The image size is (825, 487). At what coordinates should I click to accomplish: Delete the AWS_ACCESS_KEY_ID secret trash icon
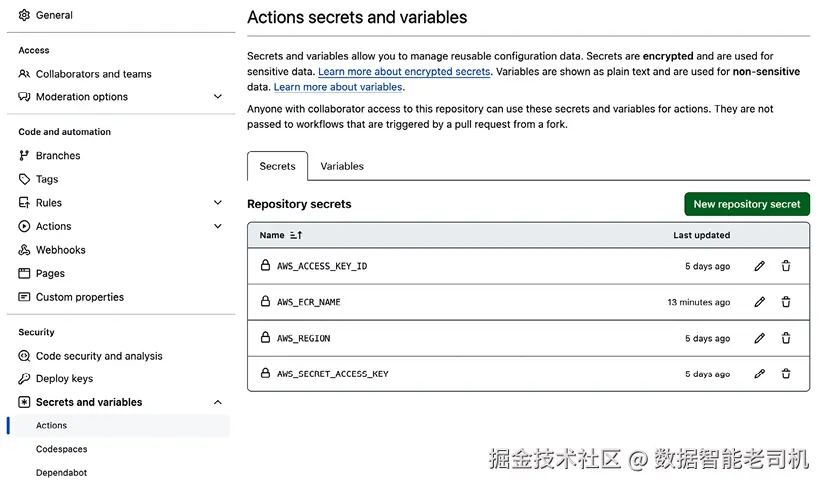point(786,266)
